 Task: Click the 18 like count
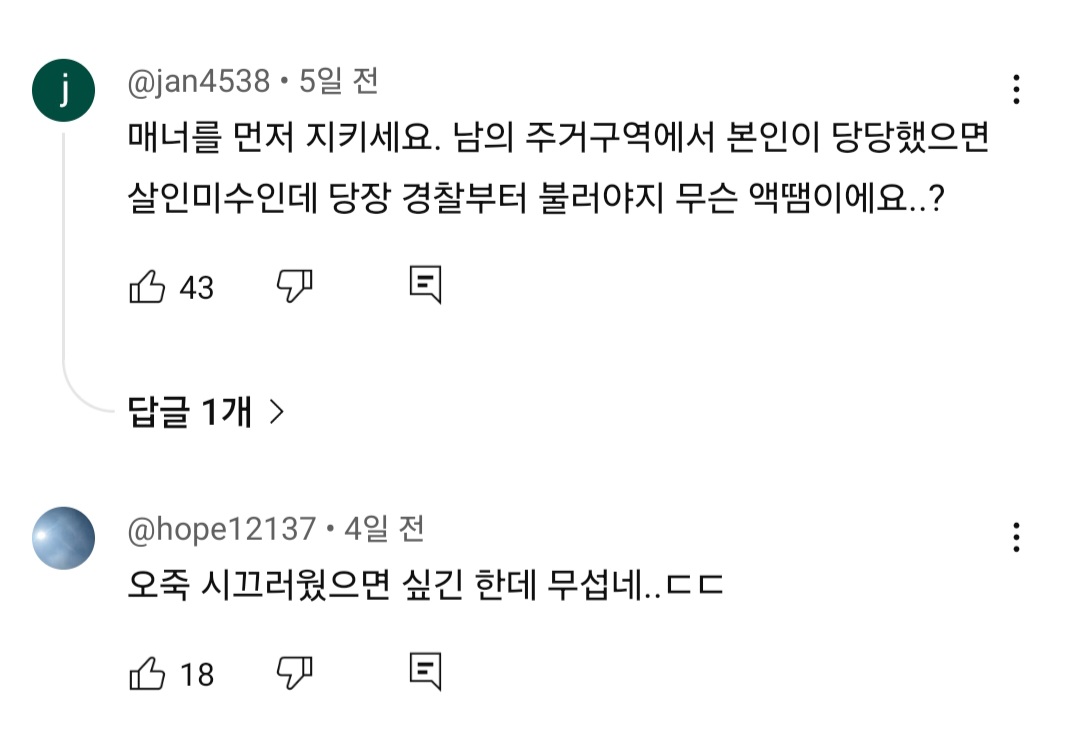pyautogui.click(x=196, y=674)
